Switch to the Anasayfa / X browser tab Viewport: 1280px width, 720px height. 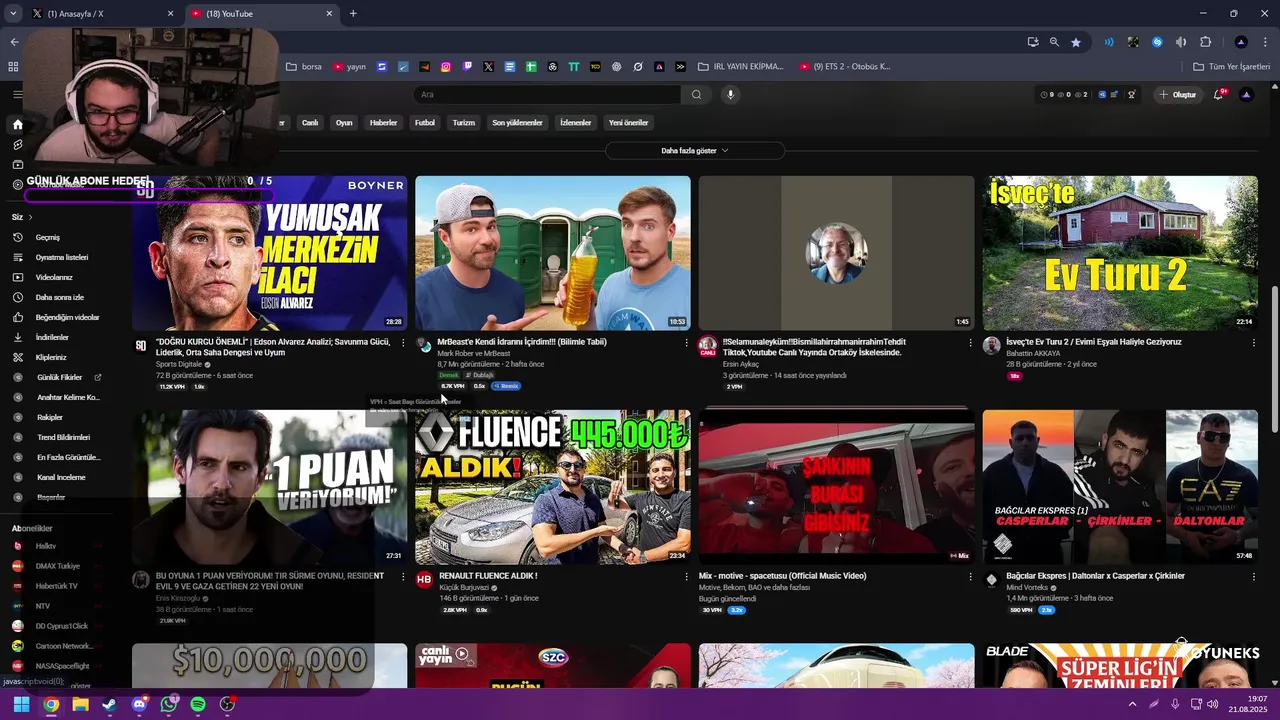click(x=103, y=13)
